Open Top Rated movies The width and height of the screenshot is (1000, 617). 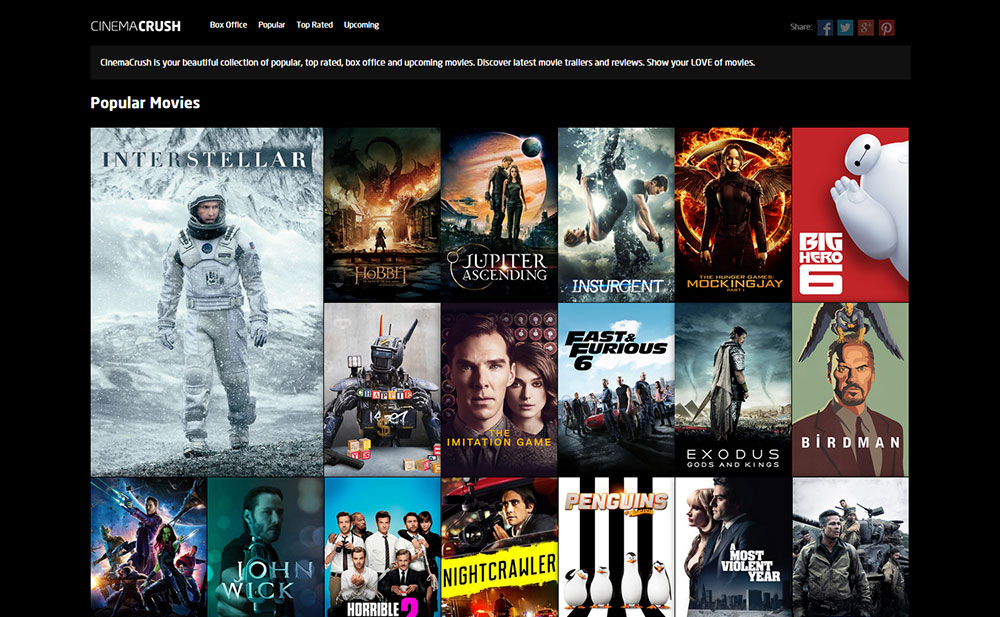pos(315,25)
